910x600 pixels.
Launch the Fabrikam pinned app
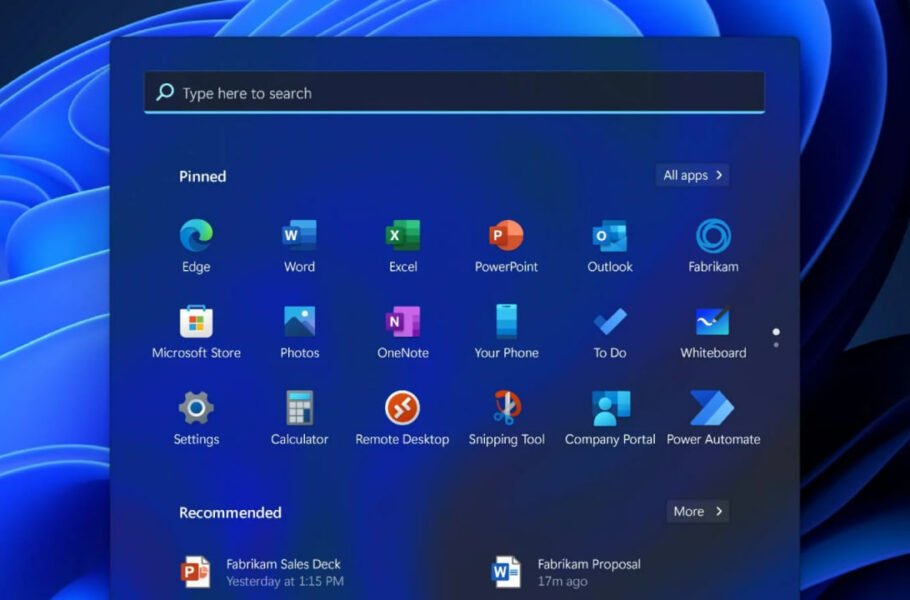coord(713,245)
